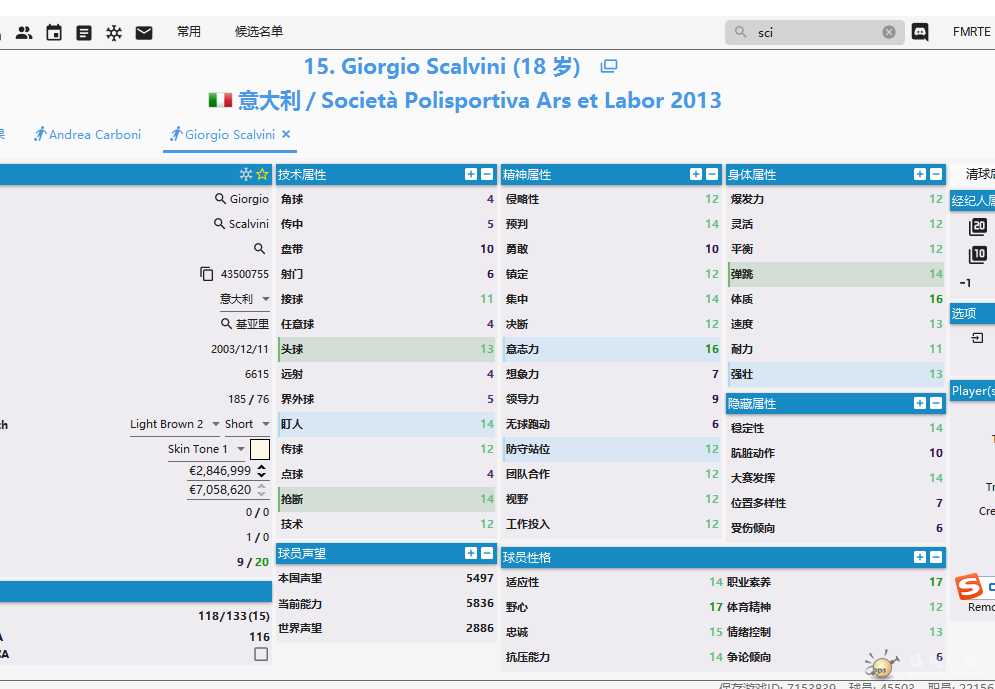
Task: Click the 野心 value 17
Action: pyautogui.click(x=716, y=607)
